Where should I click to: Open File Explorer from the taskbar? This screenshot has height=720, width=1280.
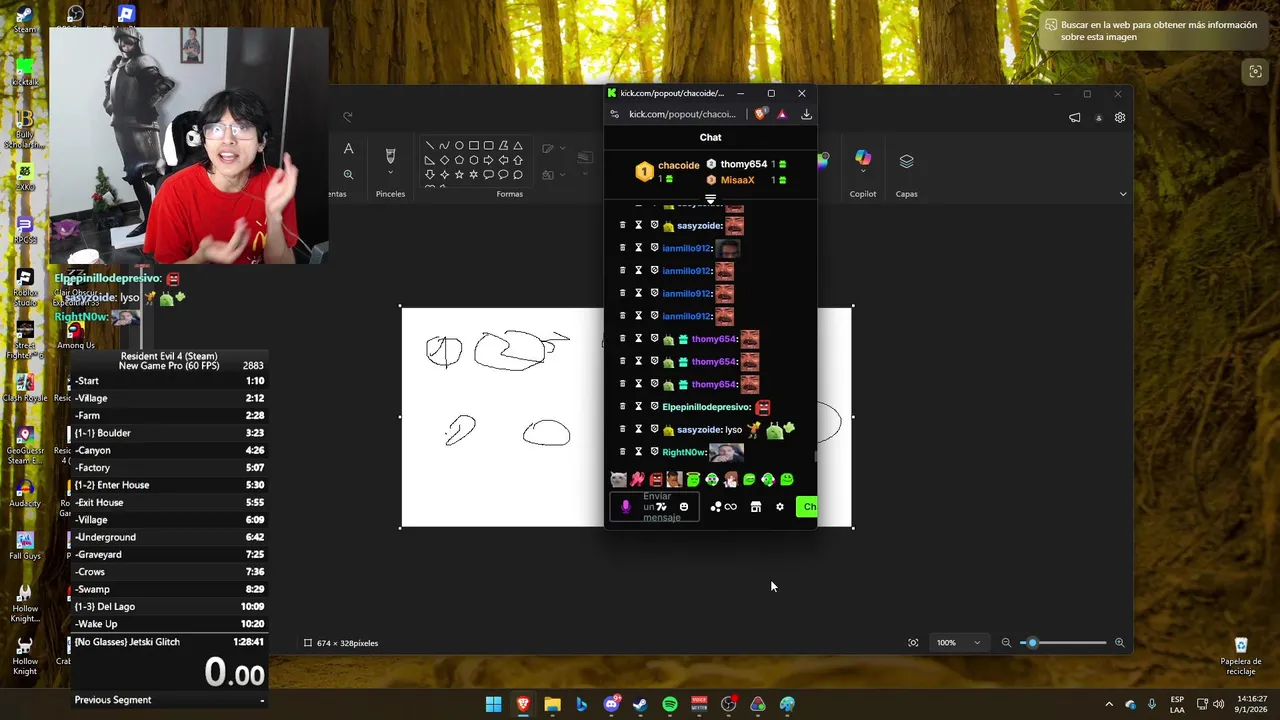(x=552, y=704)
